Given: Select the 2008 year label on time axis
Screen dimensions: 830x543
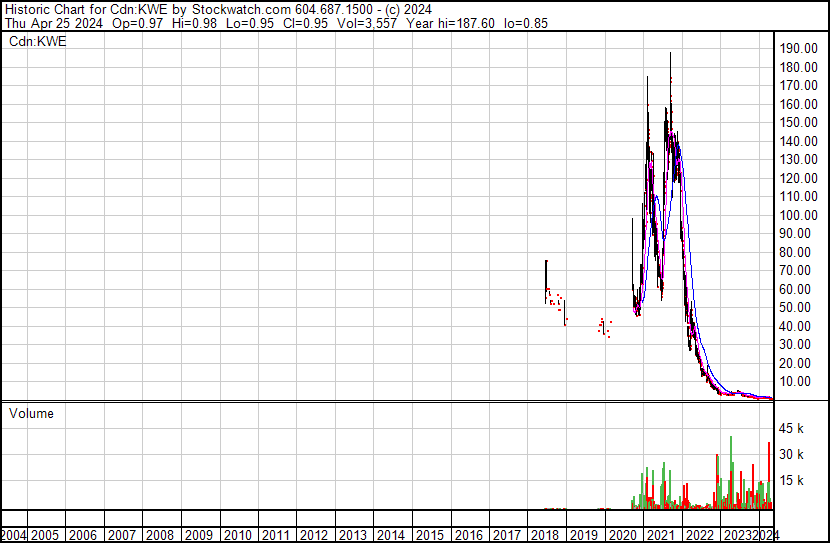Looking at the screenshot, I should click(x=160, y=535).
